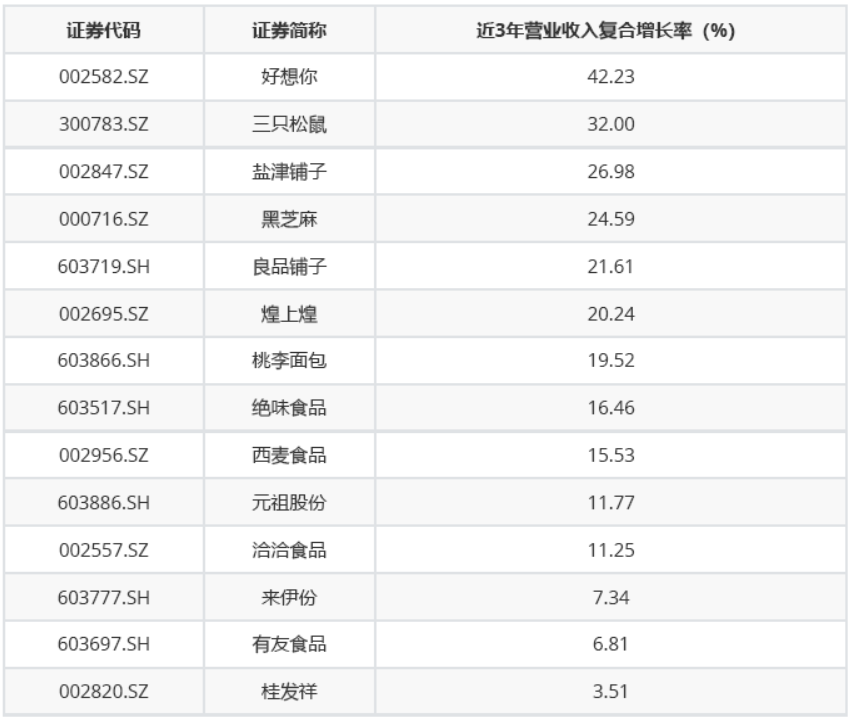Click growth value 16.46
852x721 pixels.
pos(611,407)
